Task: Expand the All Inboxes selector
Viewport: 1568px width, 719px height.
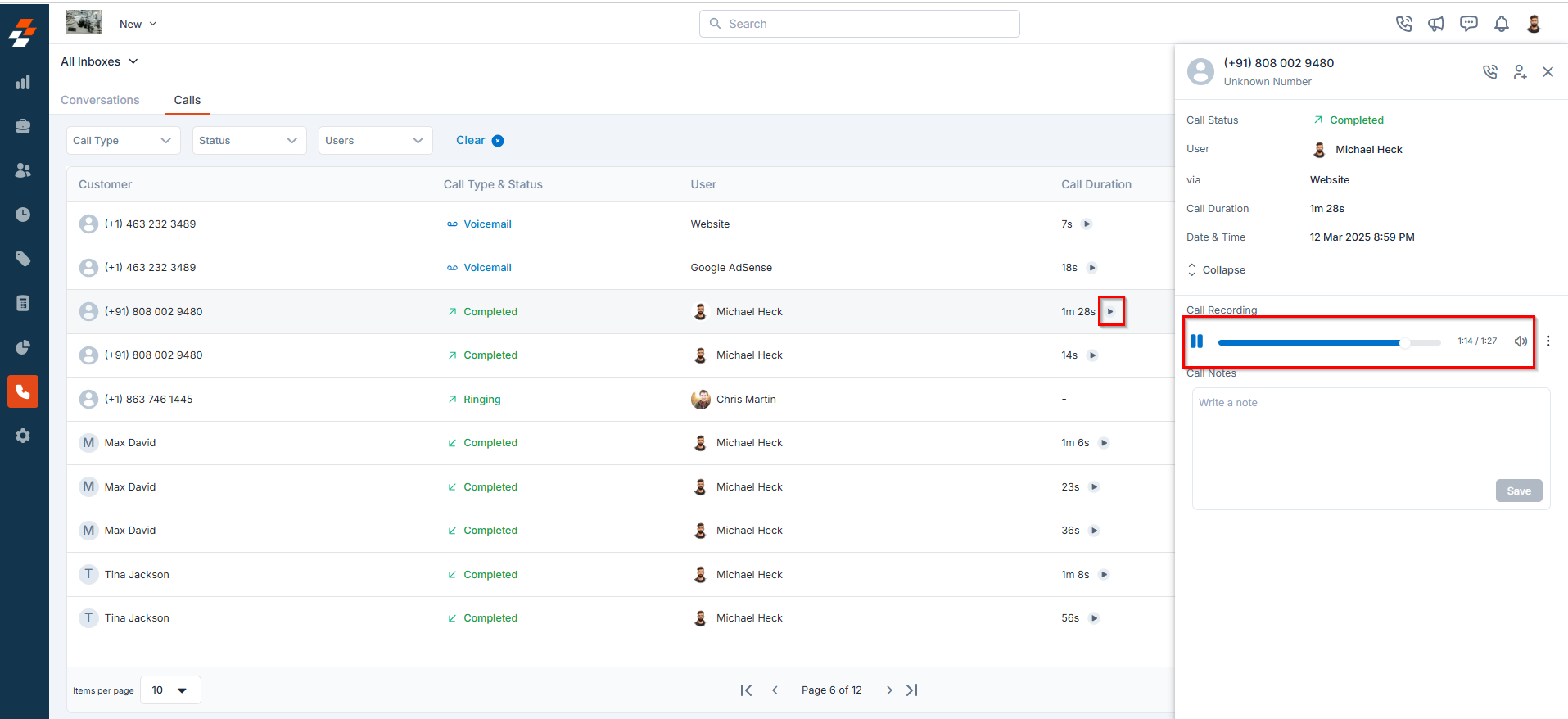Action: 99,61
